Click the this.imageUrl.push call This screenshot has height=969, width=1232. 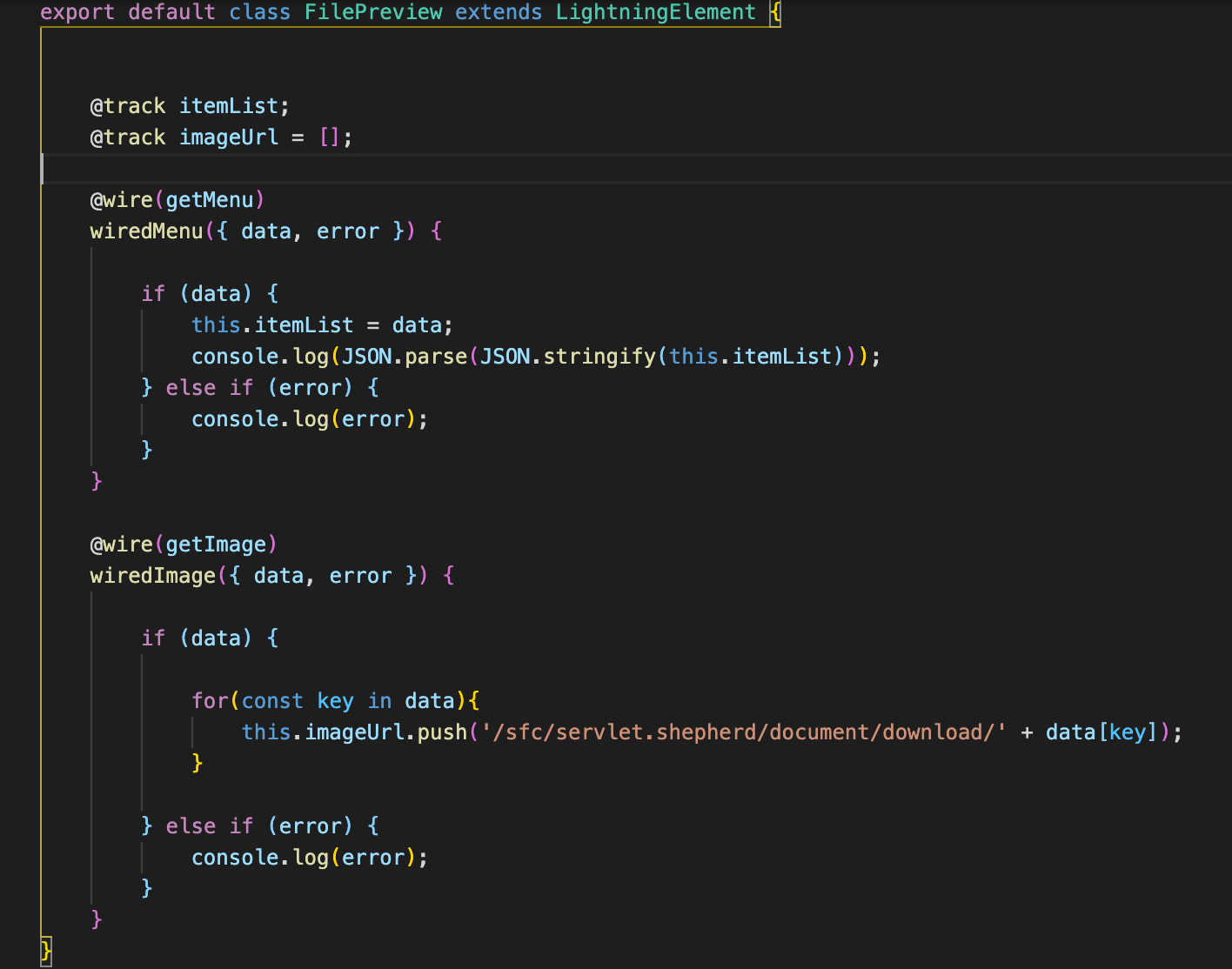pos(355,732)
